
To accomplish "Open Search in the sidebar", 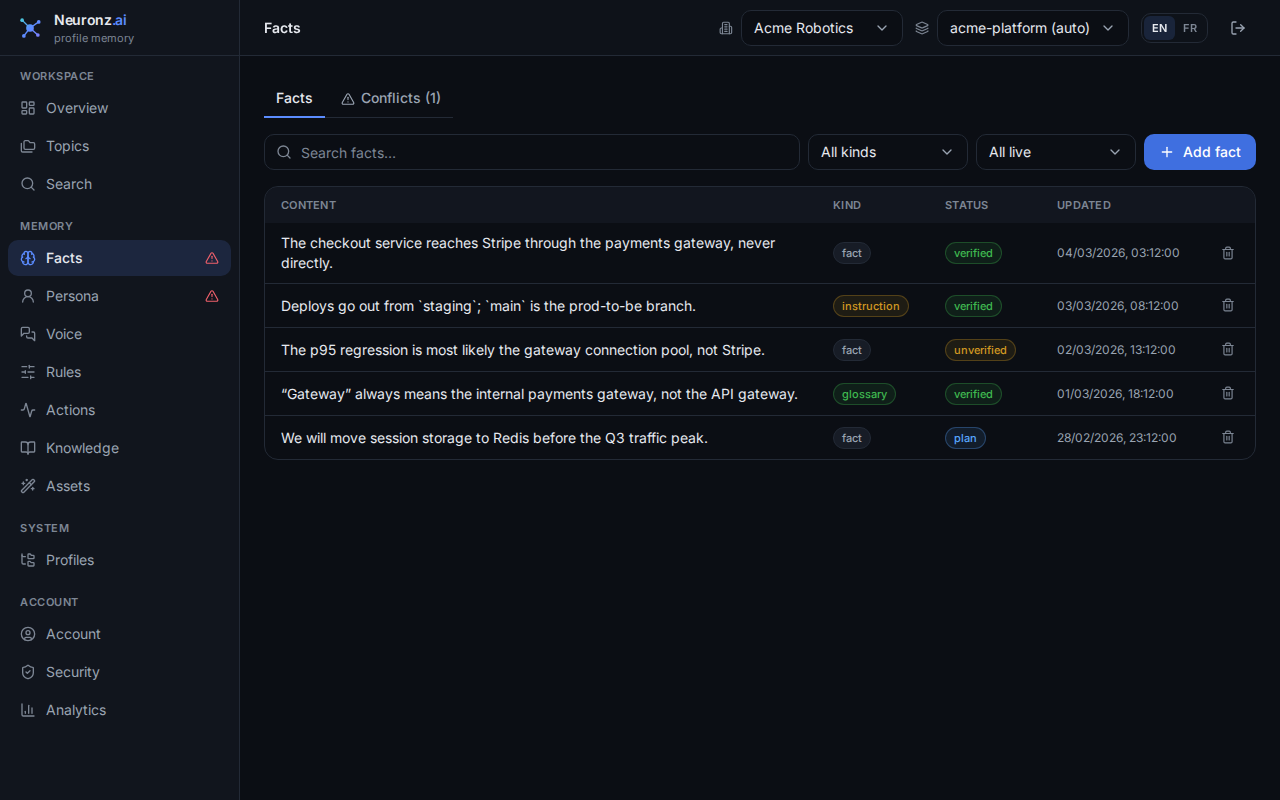I will pos(119,184).
